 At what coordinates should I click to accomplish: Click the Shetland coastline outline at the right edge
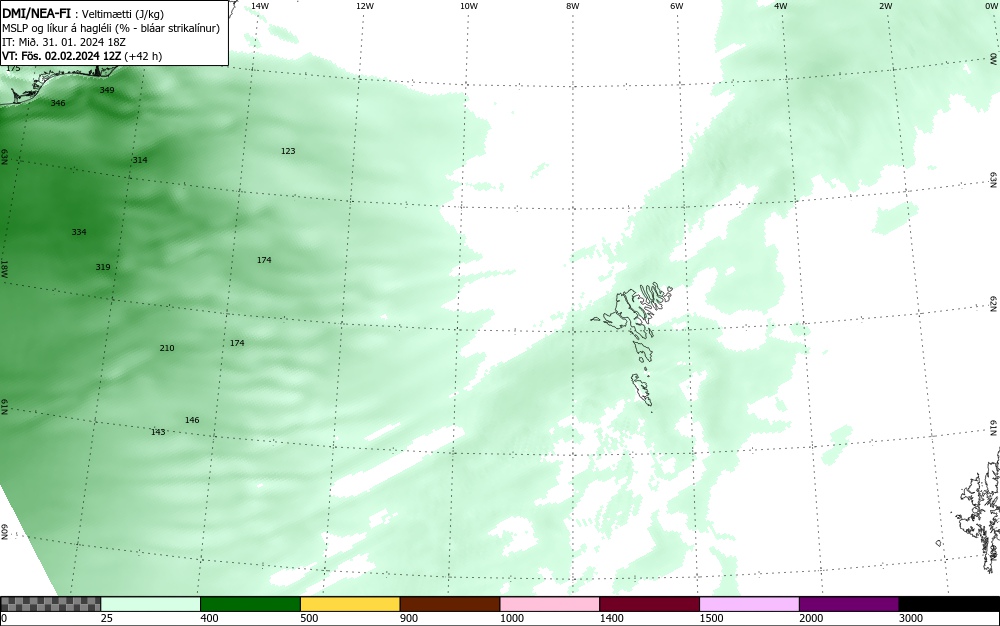tap(978, 510)
